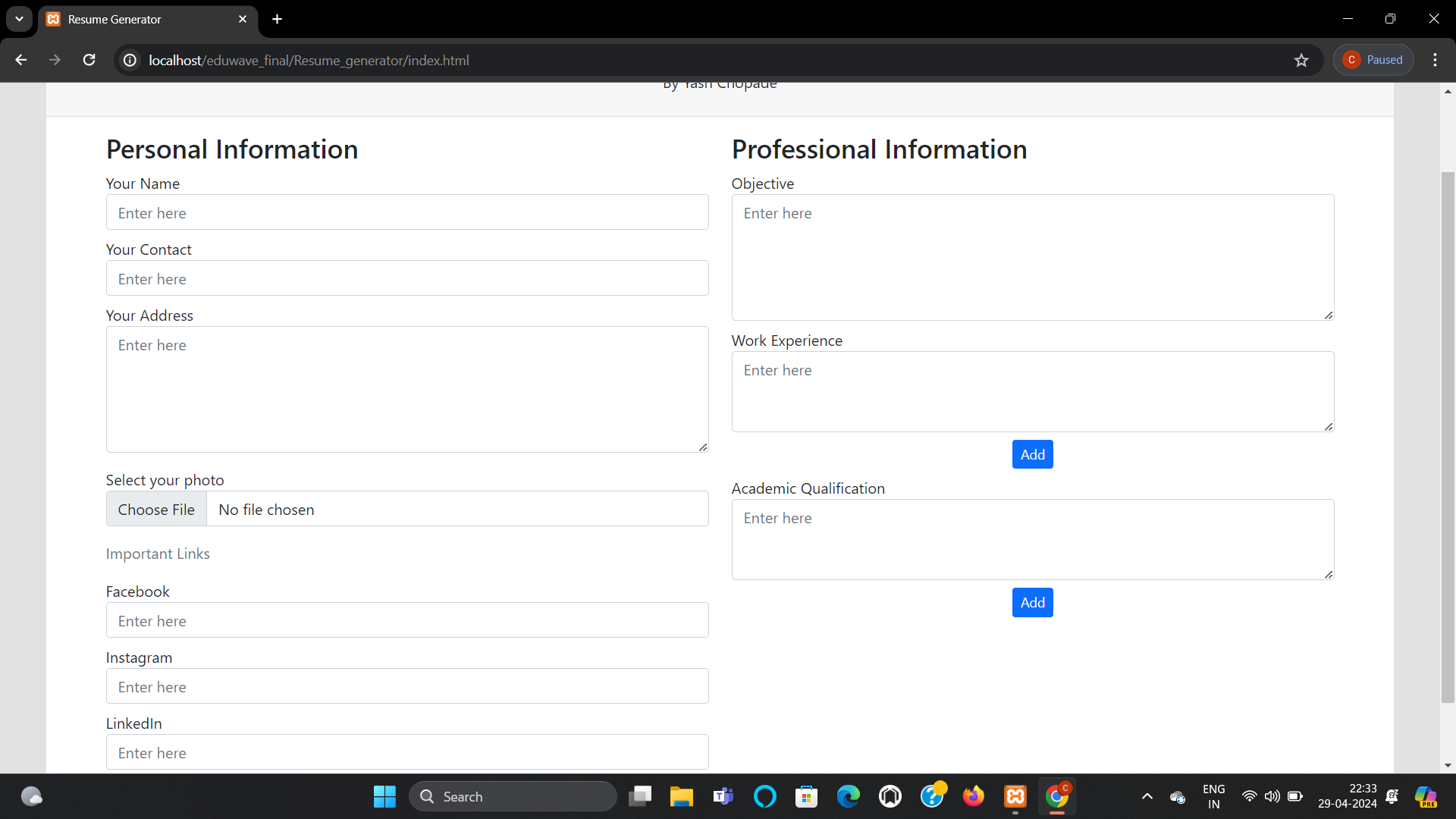Open File Explorer from taskbar

681,796
